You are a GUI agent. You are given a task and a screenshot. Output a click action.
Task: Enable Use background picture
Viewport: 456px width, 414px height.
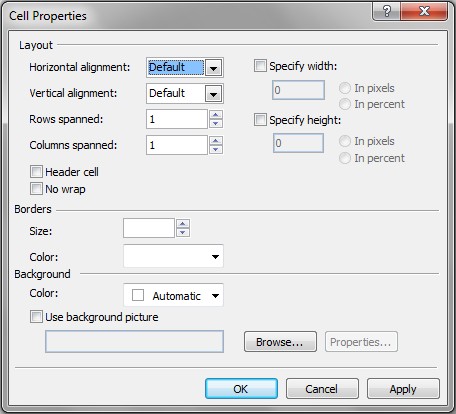pyautogui.click(x=36, y=316)
